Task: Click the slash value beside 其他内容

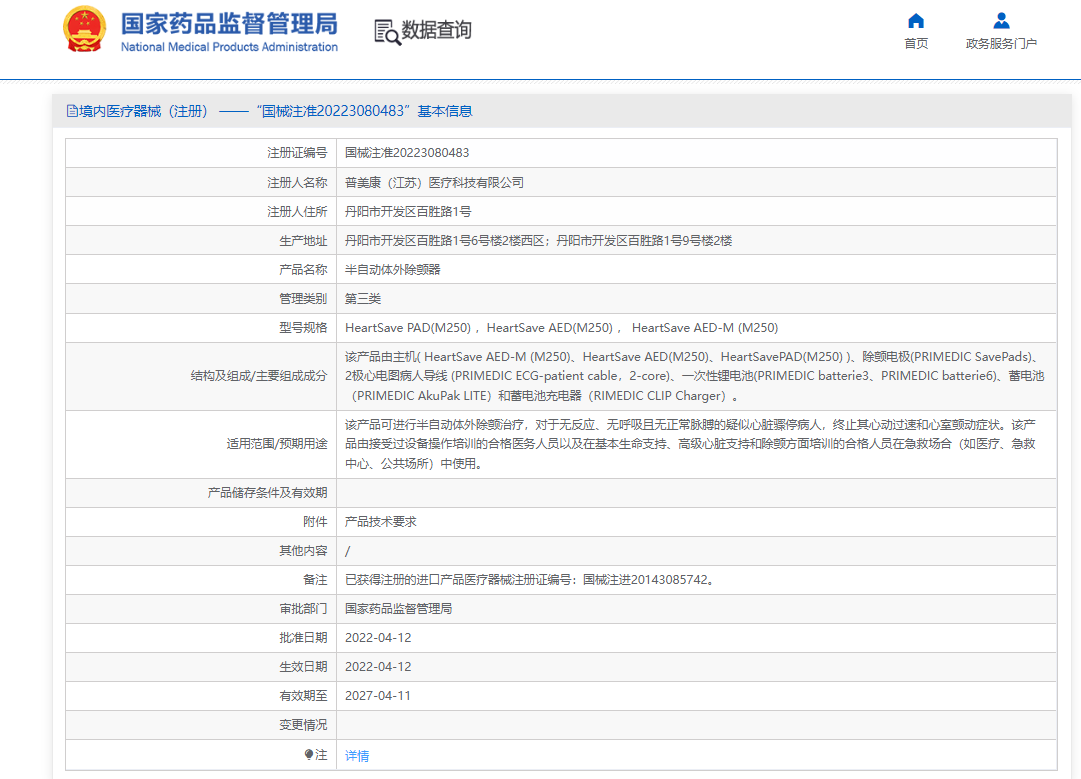Action: (x=347, y=551)
